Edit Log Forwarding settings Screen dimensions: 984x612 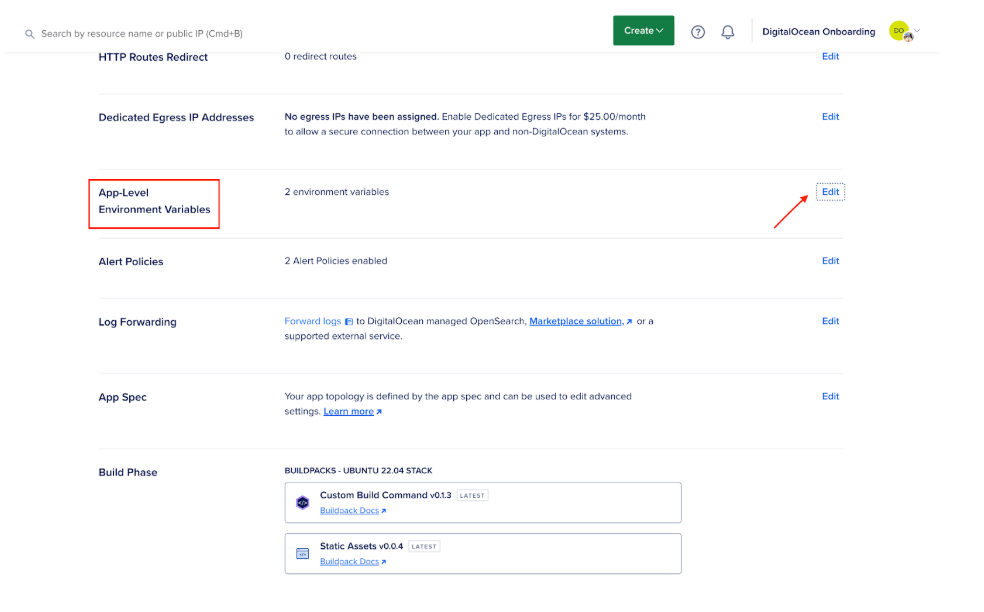pyautogui.click(x=830, y=321)
